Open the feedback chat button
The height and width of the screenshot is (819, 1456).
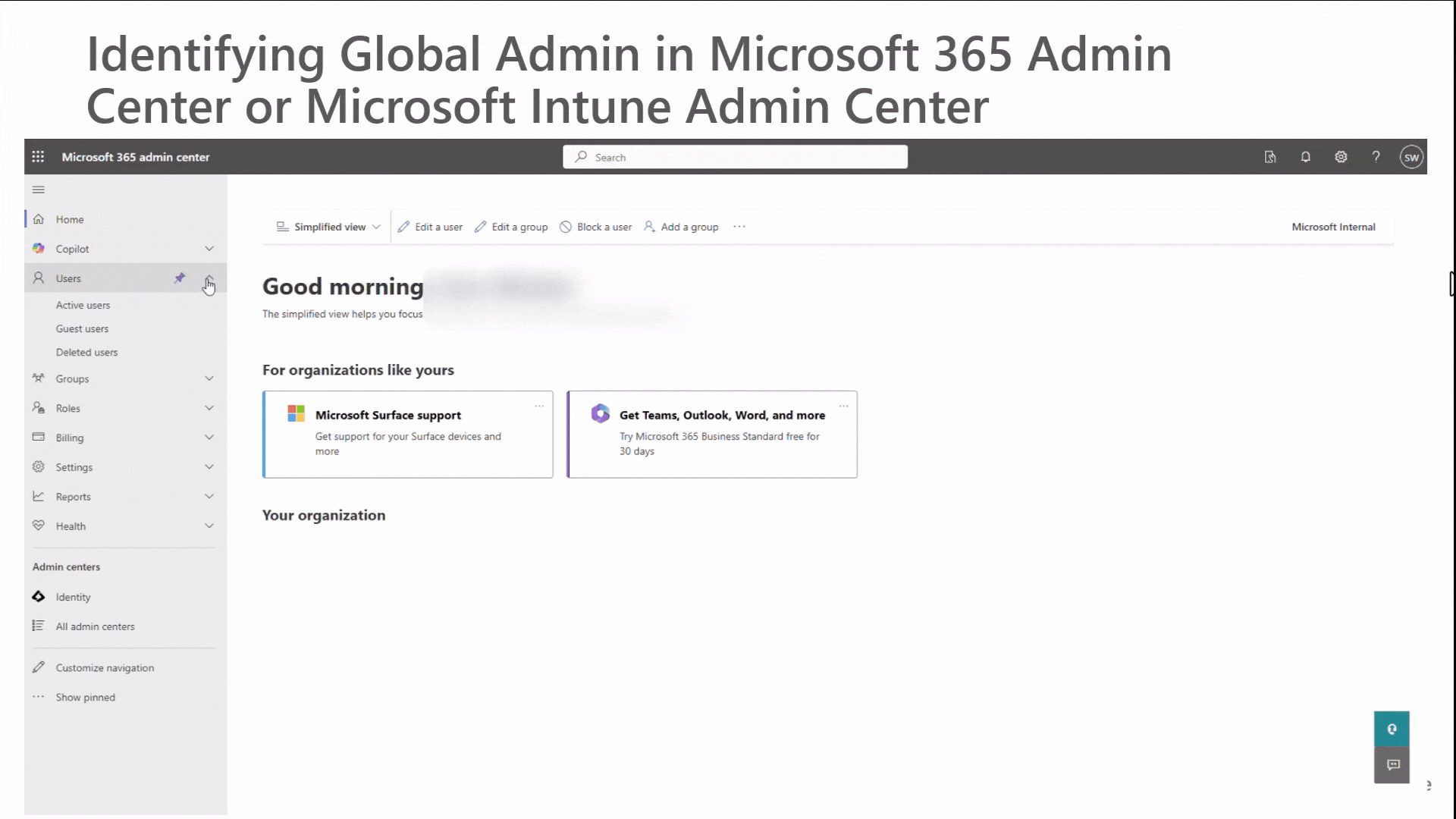(1392, 765)
